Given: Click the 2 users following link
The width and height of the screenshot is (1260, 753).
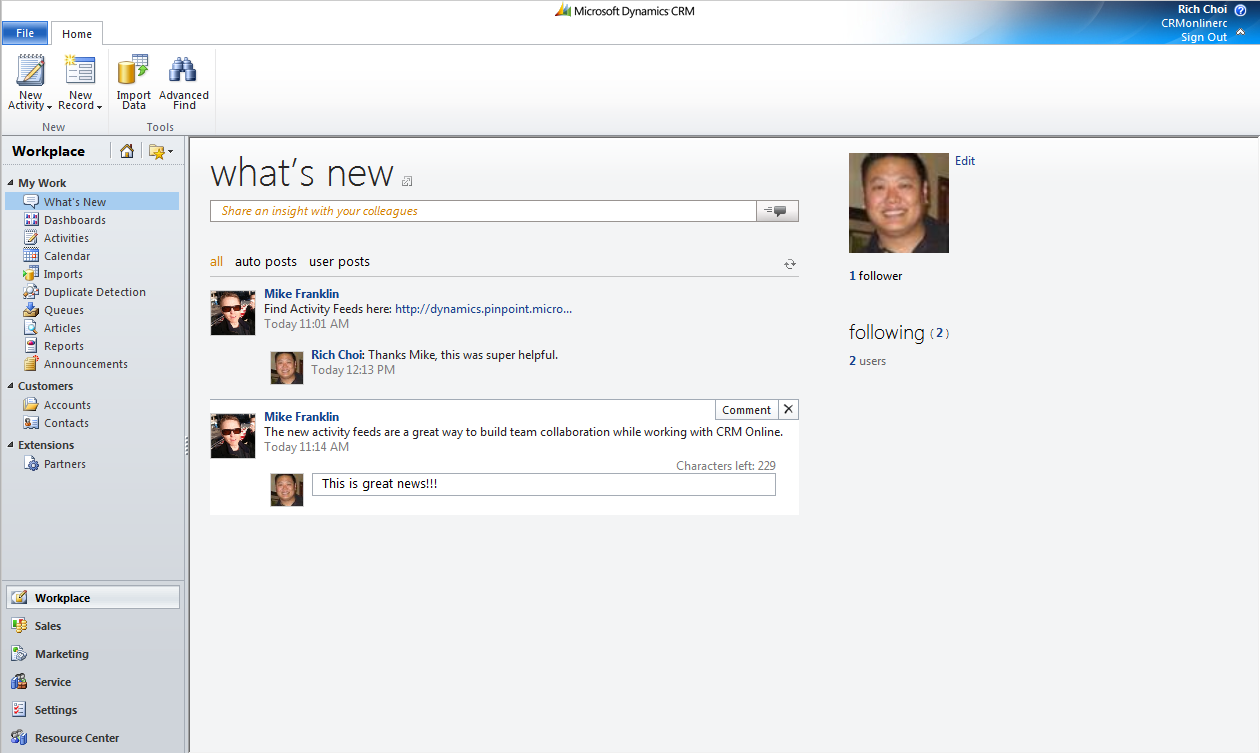Looking at the screenshot, I should tap(866, 360).
